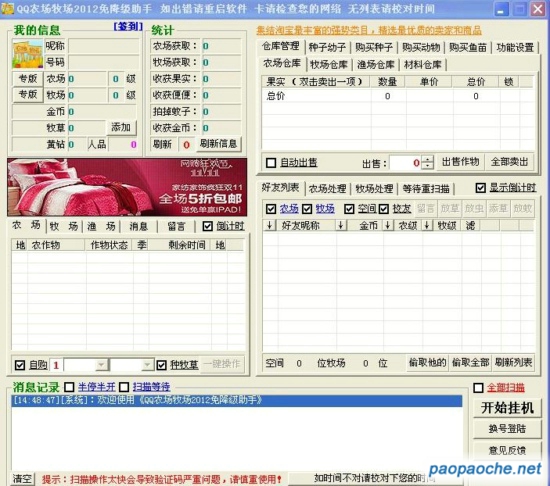Image resolution: width=550 pixels, height=486 pixels.
Task: Enable the 半停半开 checkbox
Action: pyautogui.click(x=69, y=387)
